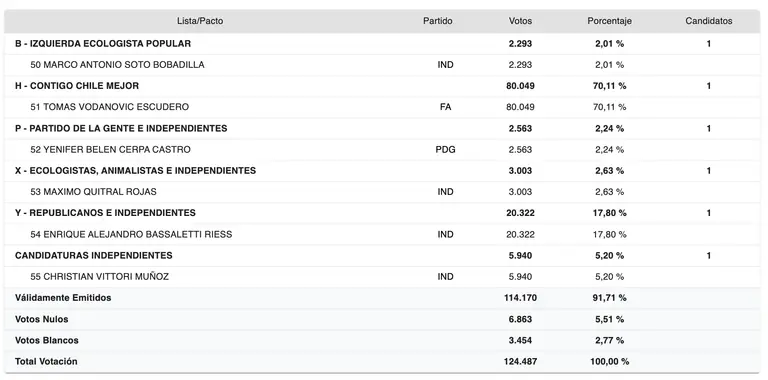Click percentage 2,77 %
768x380 pixels.
[x=610, y=340]
